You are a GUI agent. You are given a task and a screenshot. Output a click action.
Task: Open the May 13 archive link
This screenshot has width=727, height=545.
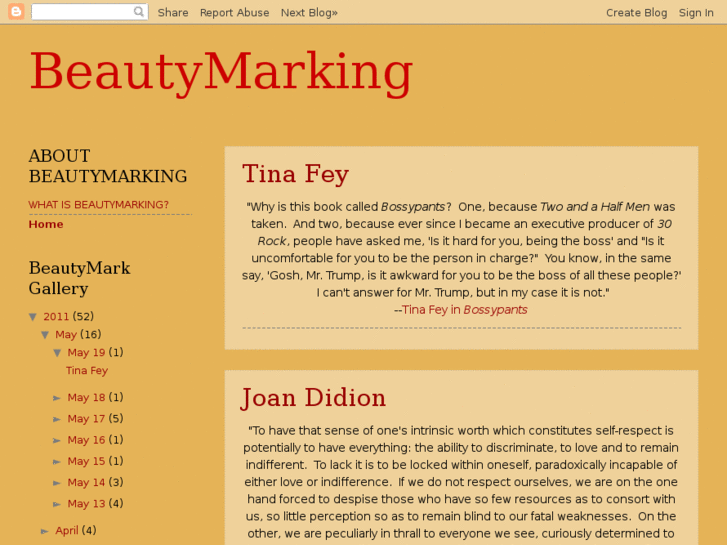point(86,504)
